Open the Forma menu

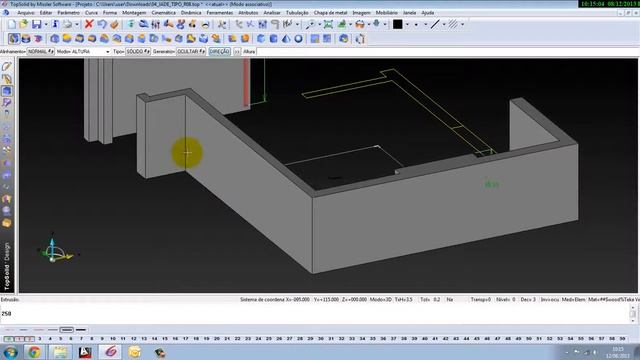110,13
